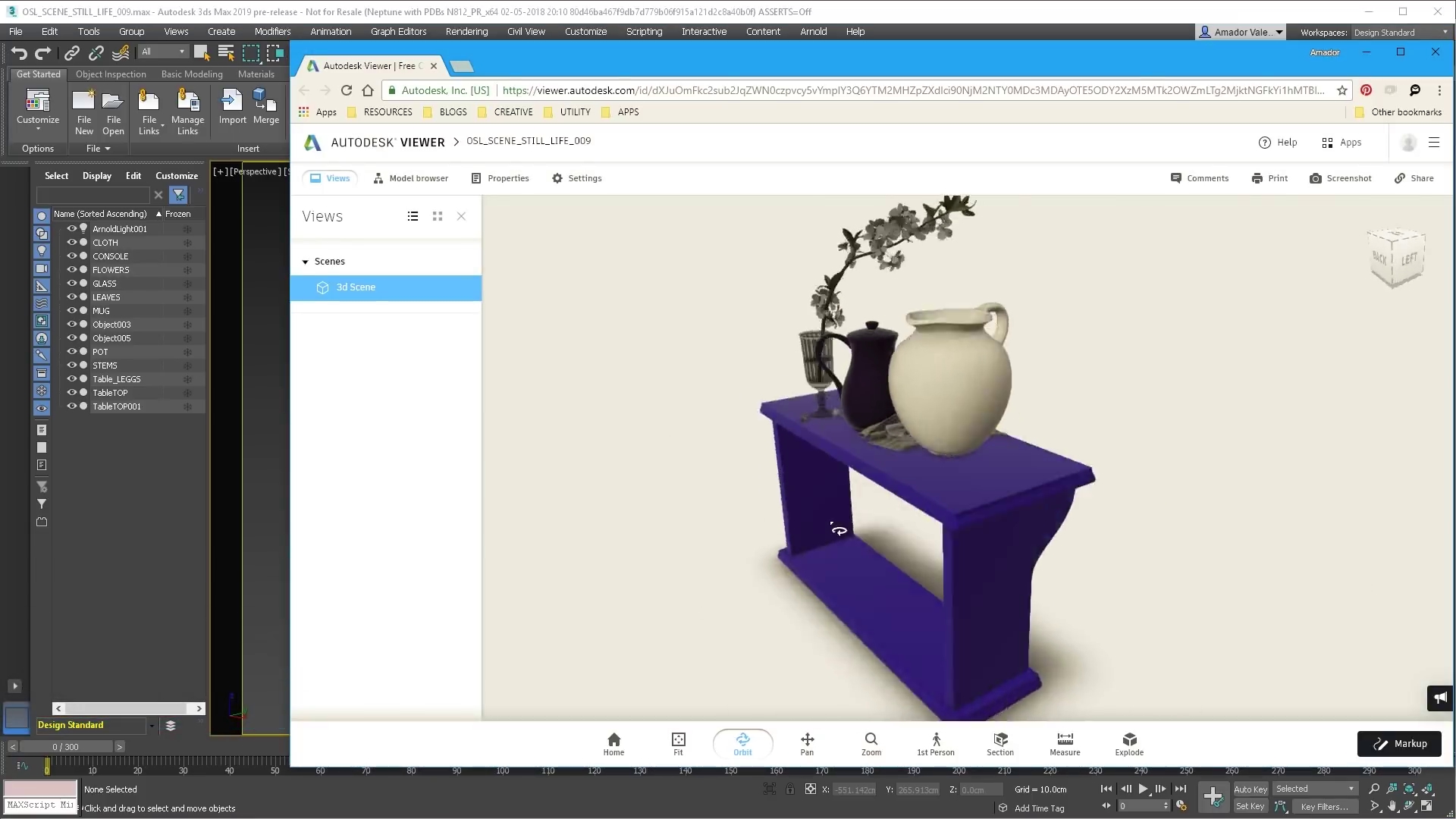Viewport: 1456px width, 819px height.
Task: Click the Share link
Action: tap(1414, 178)
